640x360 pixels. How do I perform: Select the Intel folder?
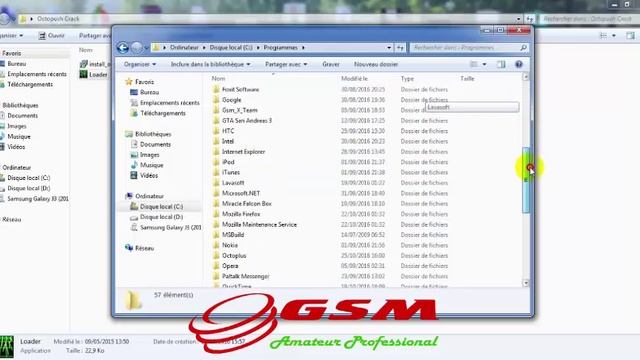click(228, 142)
